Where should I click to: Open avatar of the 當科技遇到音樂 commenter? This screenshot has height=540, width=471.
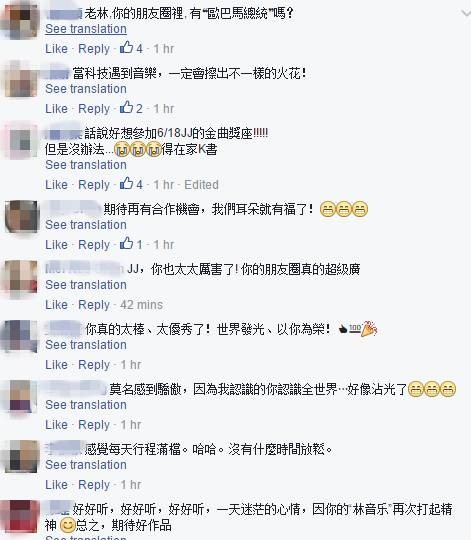20,80
